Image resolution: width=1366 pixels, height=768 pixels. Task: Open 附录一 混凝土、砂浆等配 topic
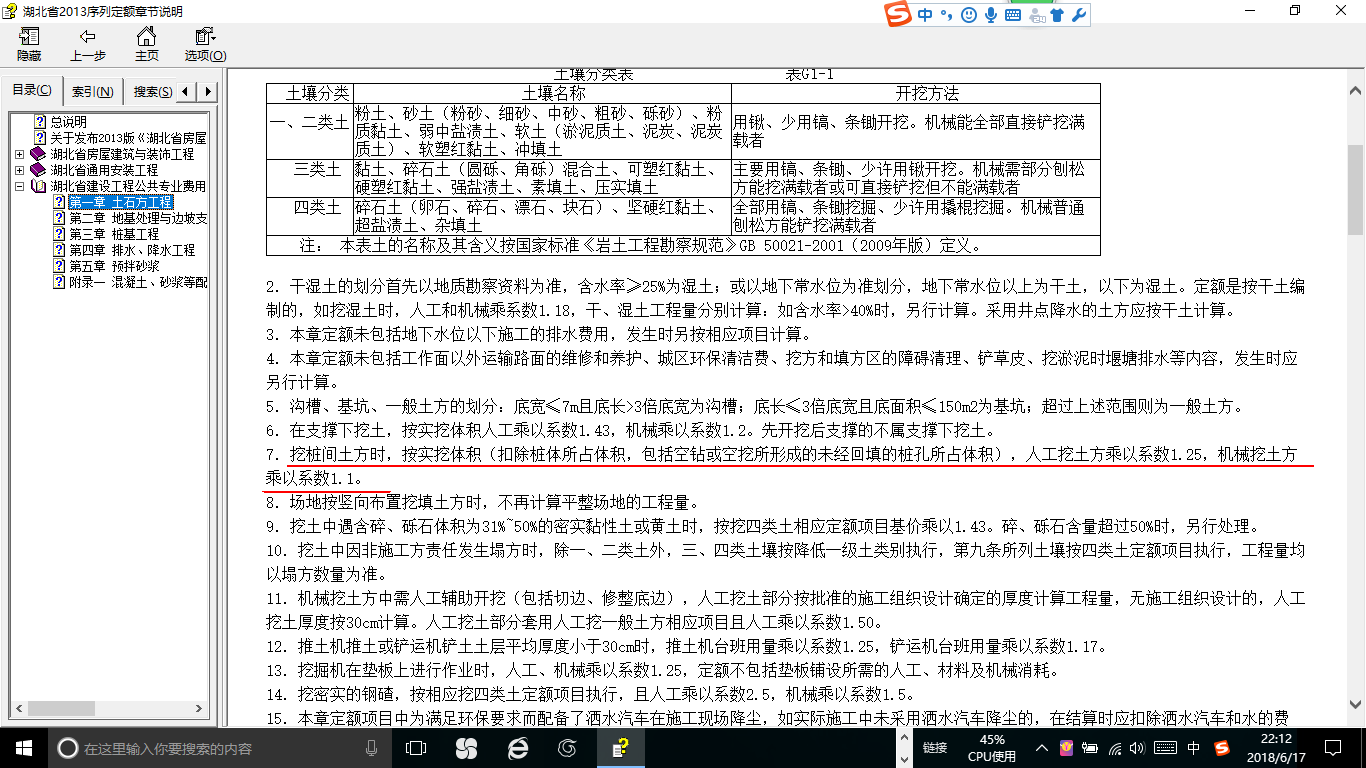click(137, 282)
